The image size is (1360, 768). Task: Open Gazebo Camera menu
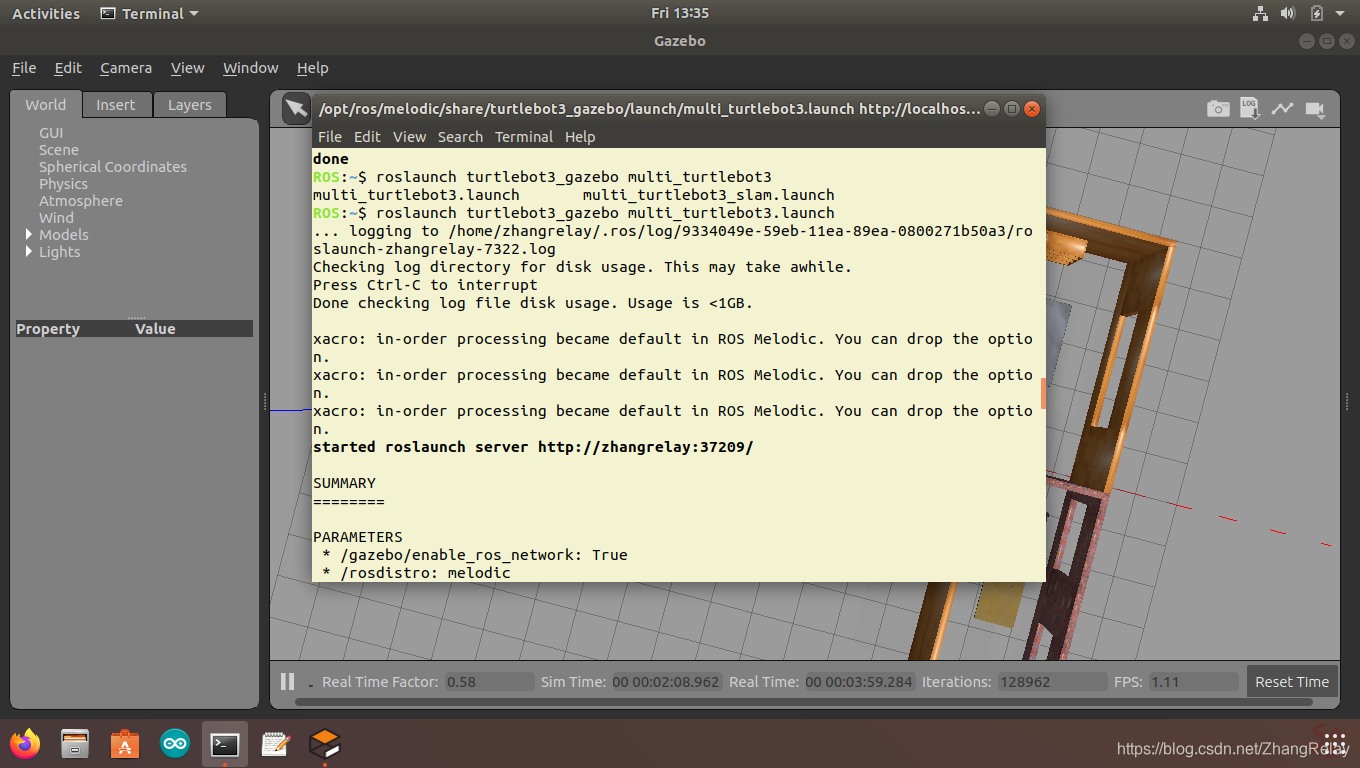coord(126,68)
